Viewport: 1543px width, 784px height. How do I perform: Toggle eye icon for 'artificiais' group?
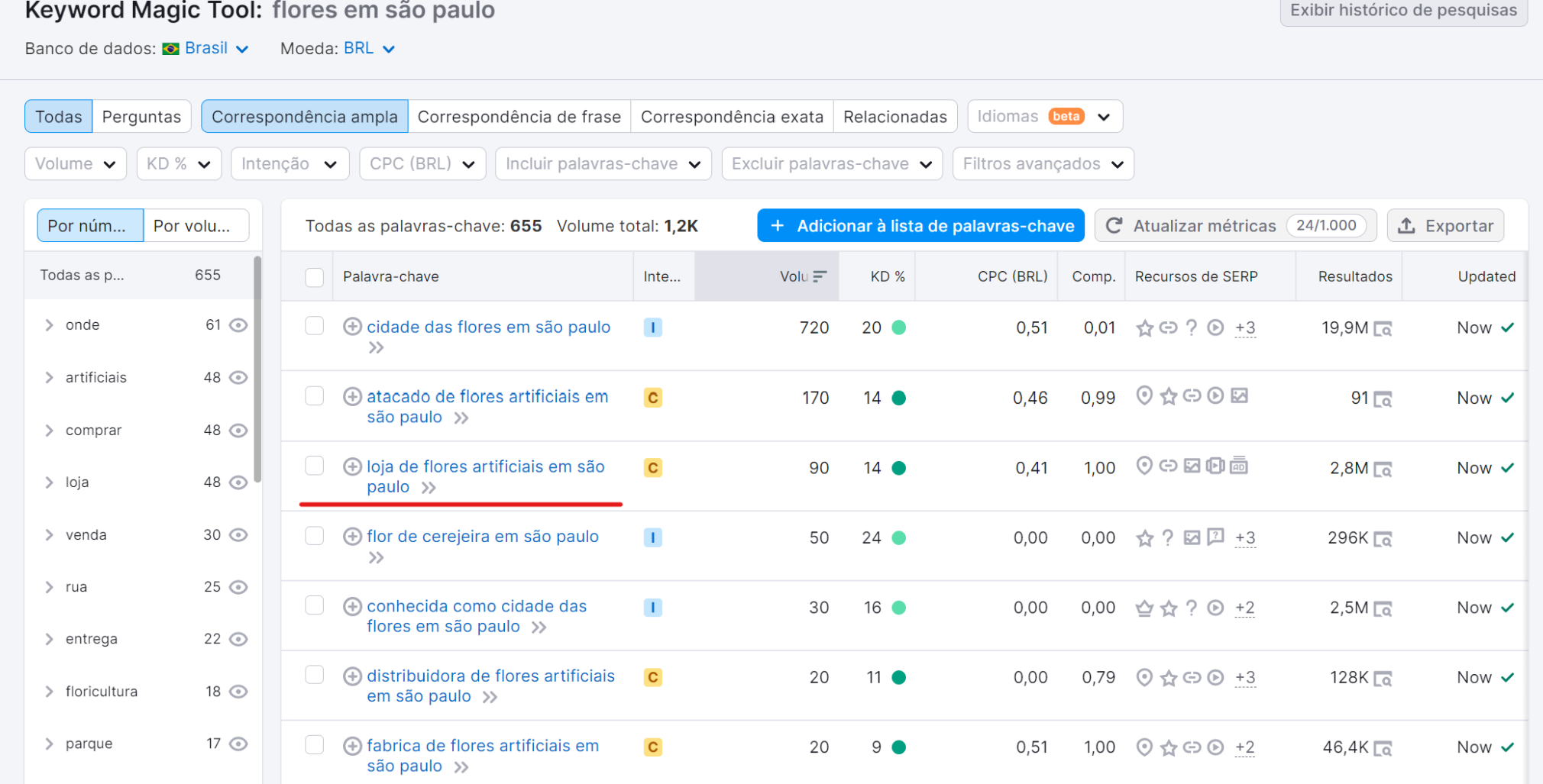[x=238, y=377]
